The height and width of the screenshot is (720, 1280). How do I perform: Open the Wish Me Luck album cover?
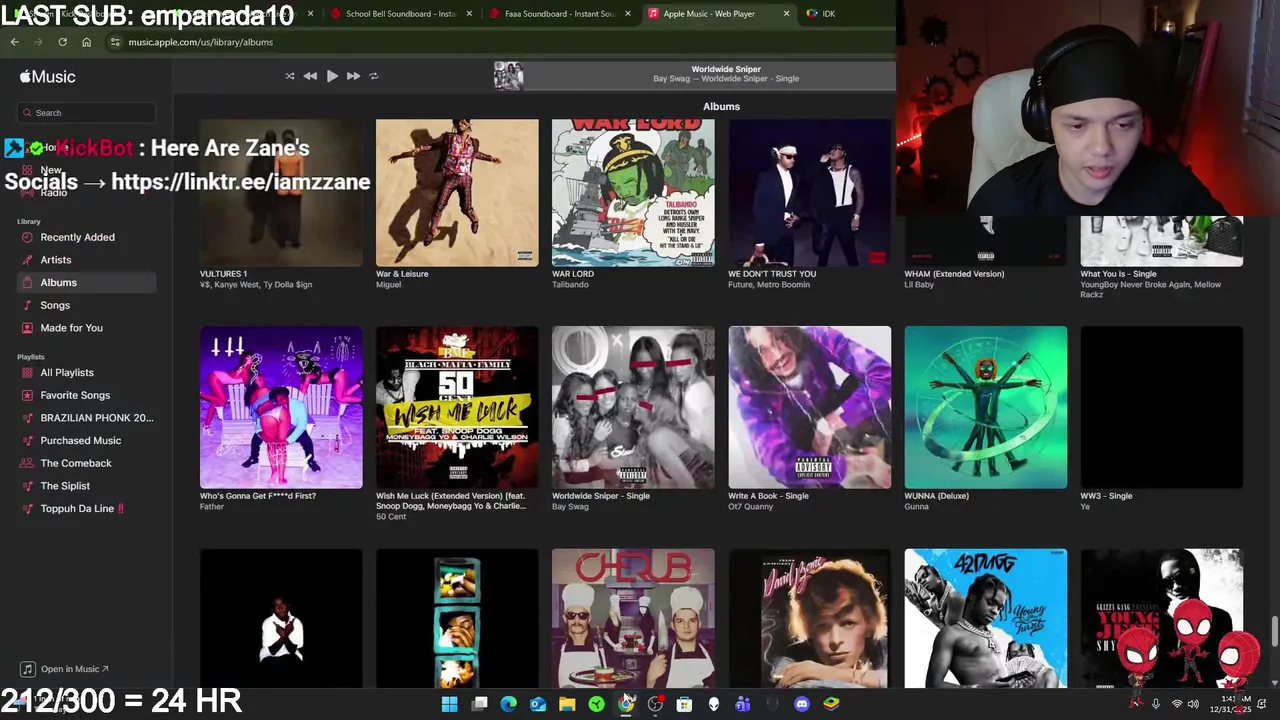(457, 407)
